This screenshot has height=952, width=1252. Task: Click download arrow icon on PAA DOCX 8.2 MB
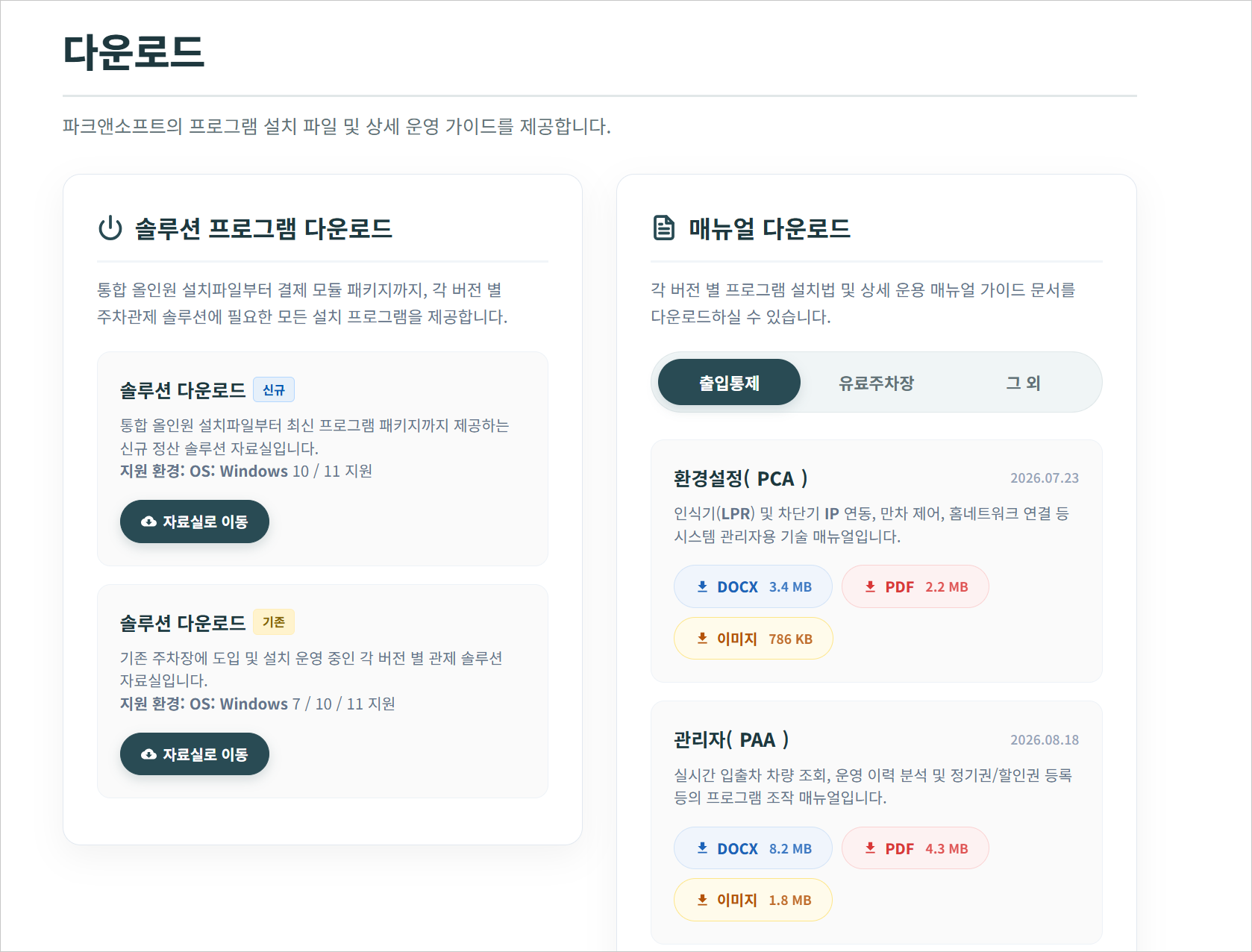(702, 848)
